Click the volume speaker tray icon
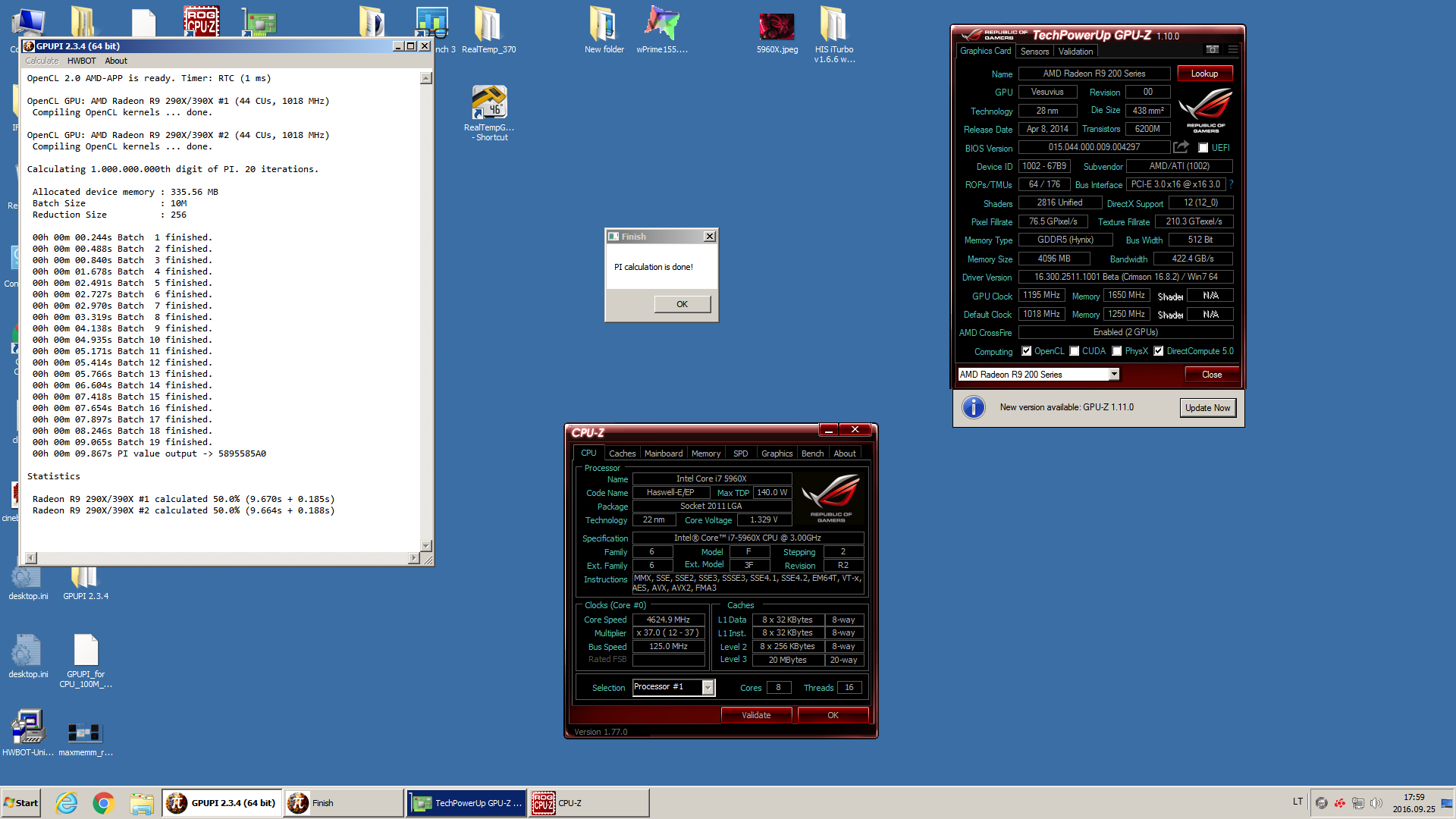 [x=1376, y=803]
